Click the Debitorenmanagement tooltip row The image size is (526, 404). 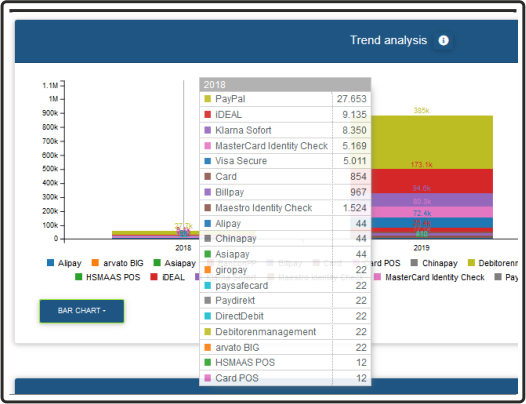285,332
